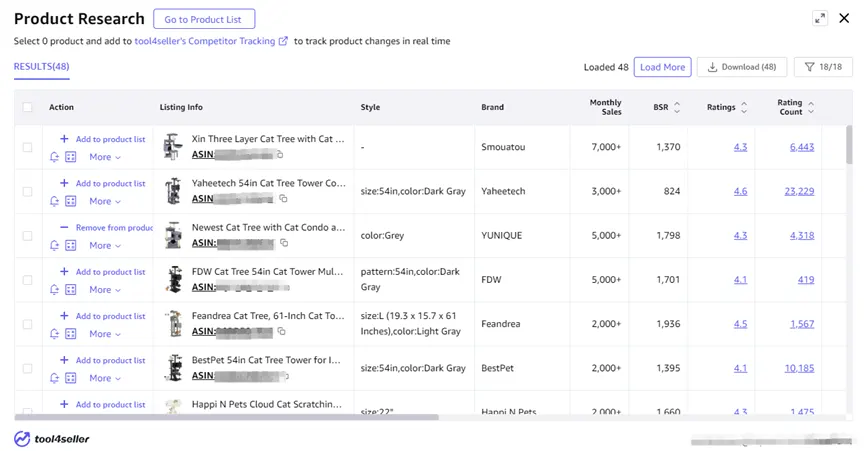The width and height of the screenshot is (865, 451).
Task: Copy ASIN of Feandrea Cat Tree
Action: click(282, 331)
